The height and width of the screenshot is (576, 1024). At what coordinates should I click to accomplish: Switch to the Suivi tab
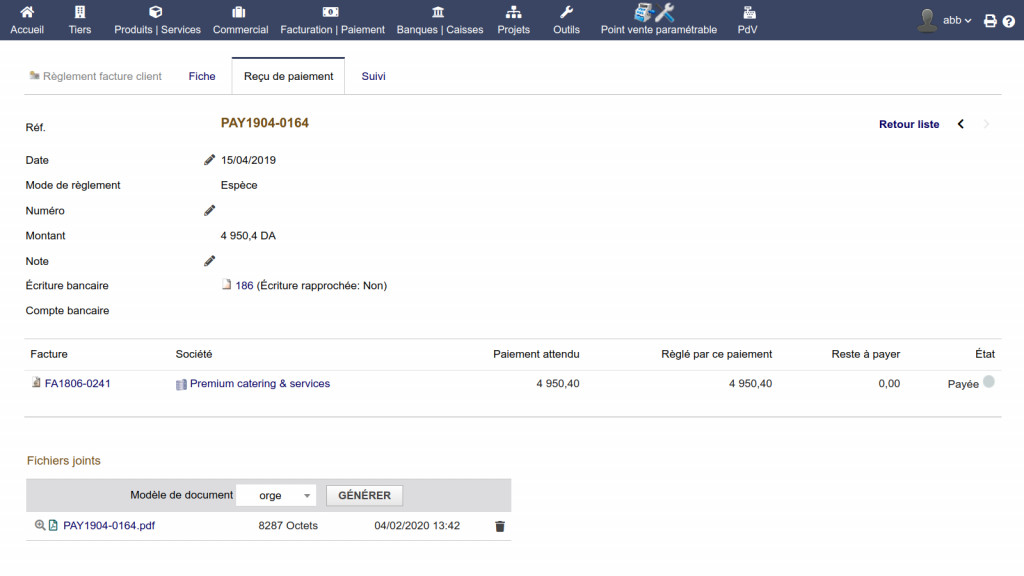[x=374, y=76]
